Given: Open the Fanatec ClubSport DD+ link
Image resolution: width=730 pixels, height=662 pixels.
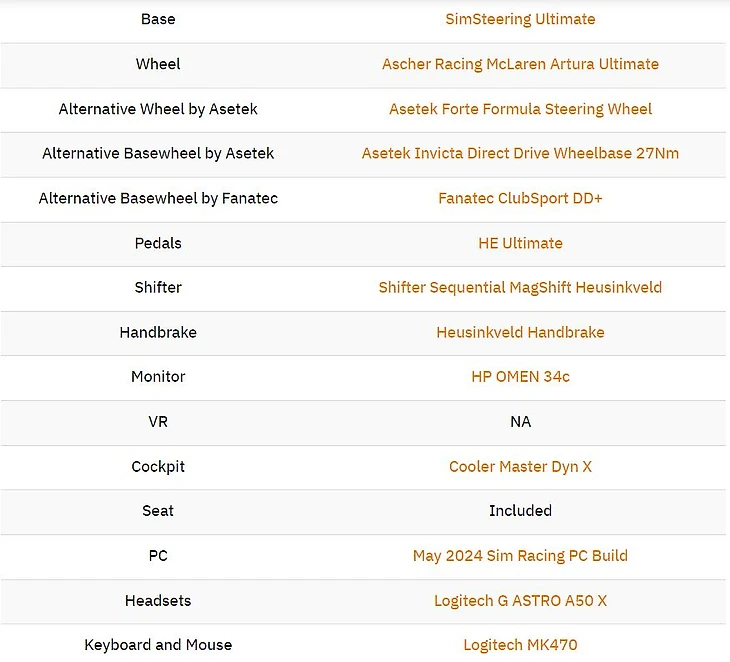Looking at the screenshot, I should pyautogui.click(x=520, y=198).
